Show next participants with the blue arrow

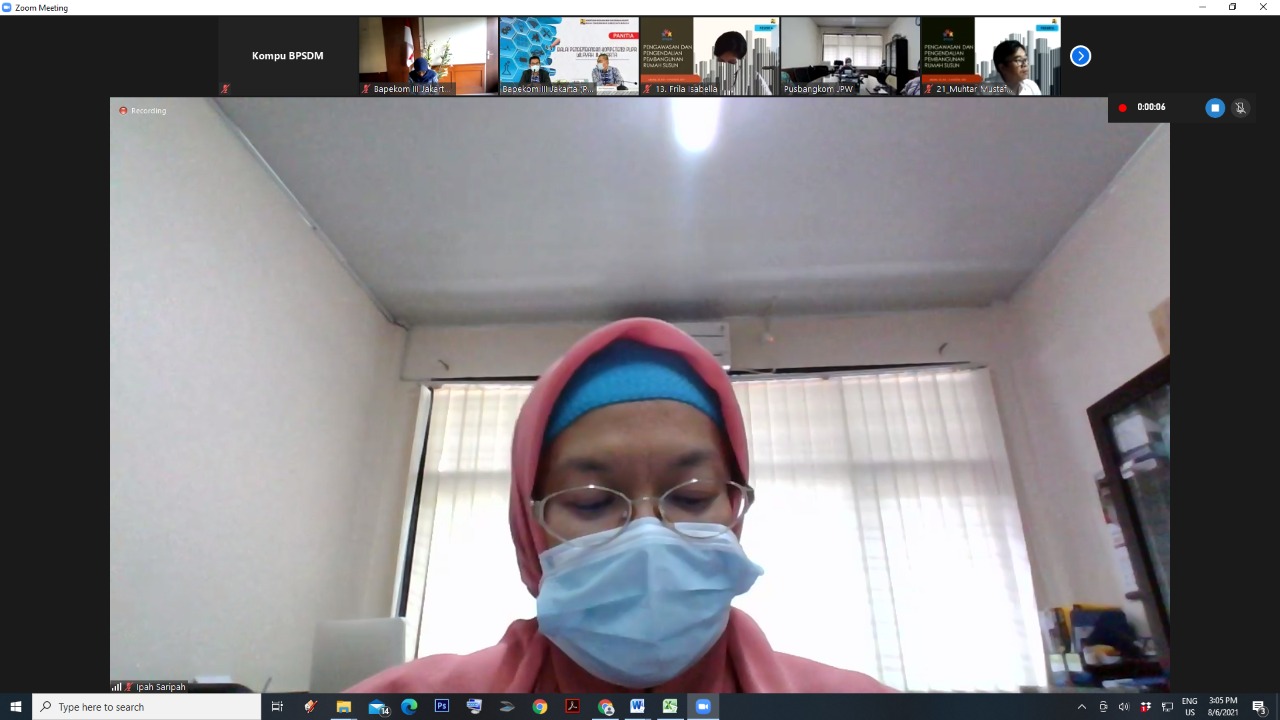pyautogui.click(x=1080, y=56)
